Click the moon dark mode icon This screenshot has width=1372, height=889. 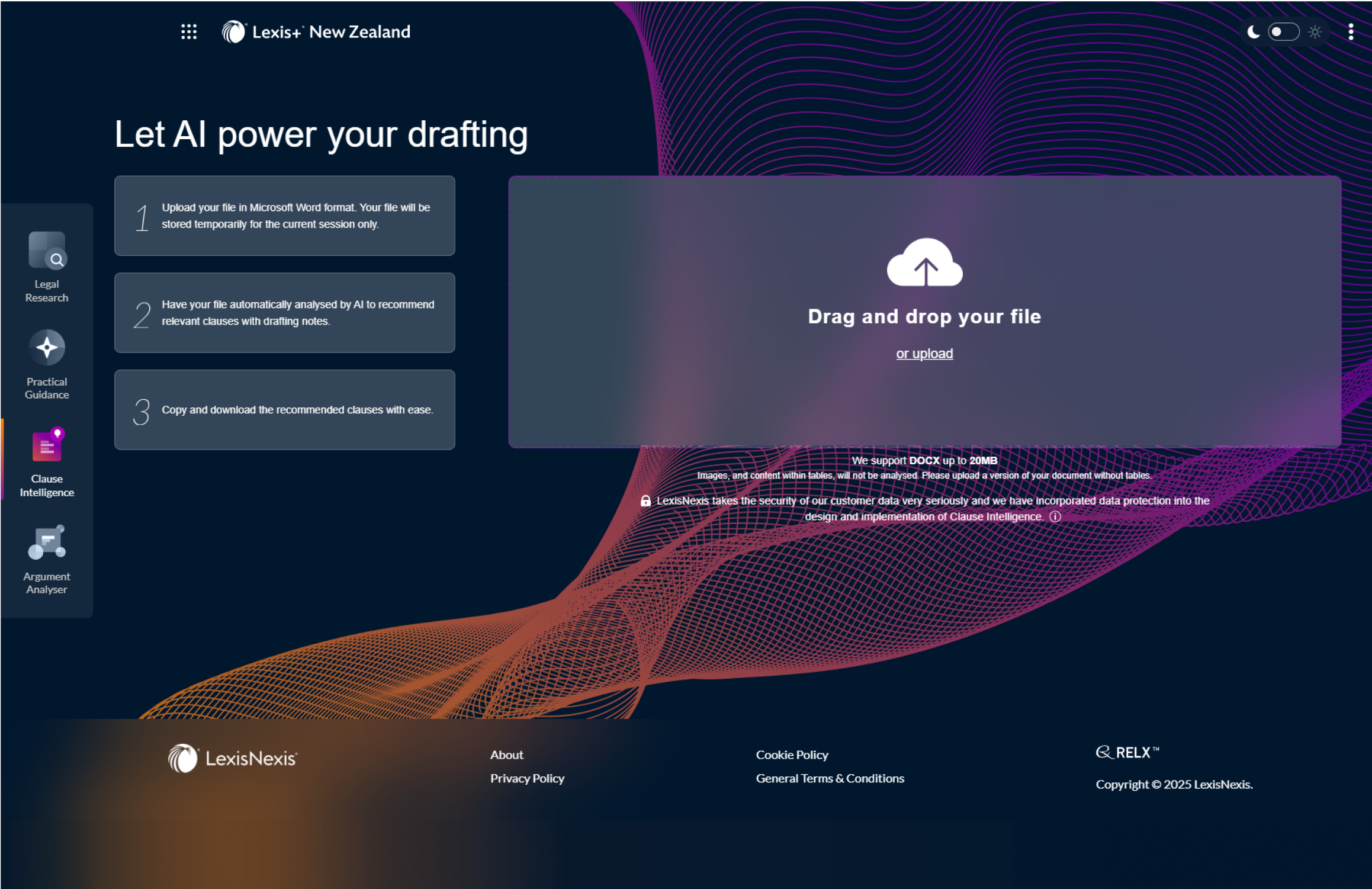[1253, 32]
